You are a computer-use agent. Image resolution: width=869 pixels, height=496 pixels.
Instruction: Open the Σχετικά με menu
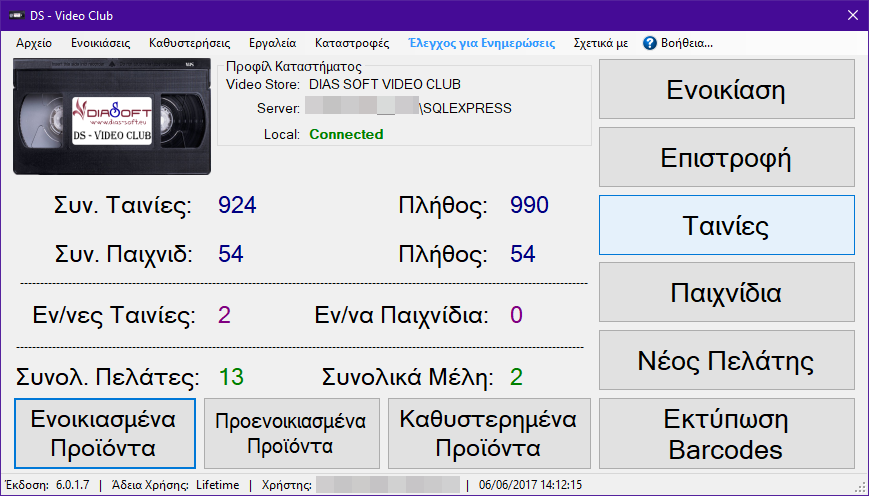coord(601,43)
